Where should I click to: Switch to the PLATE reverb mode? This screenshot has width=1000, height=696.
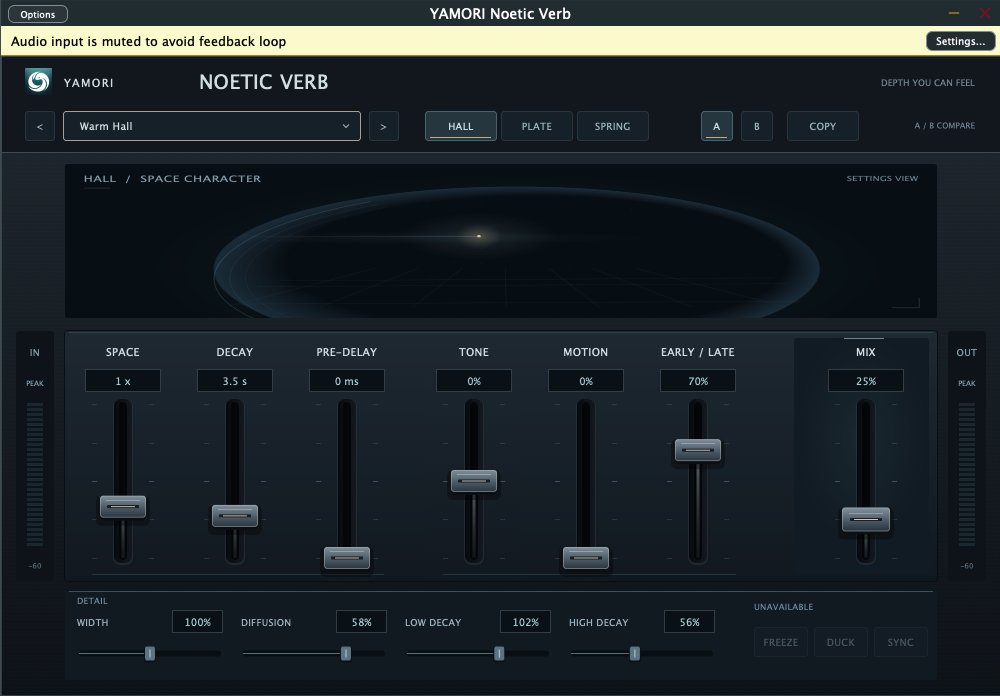[x=536, y=126]
